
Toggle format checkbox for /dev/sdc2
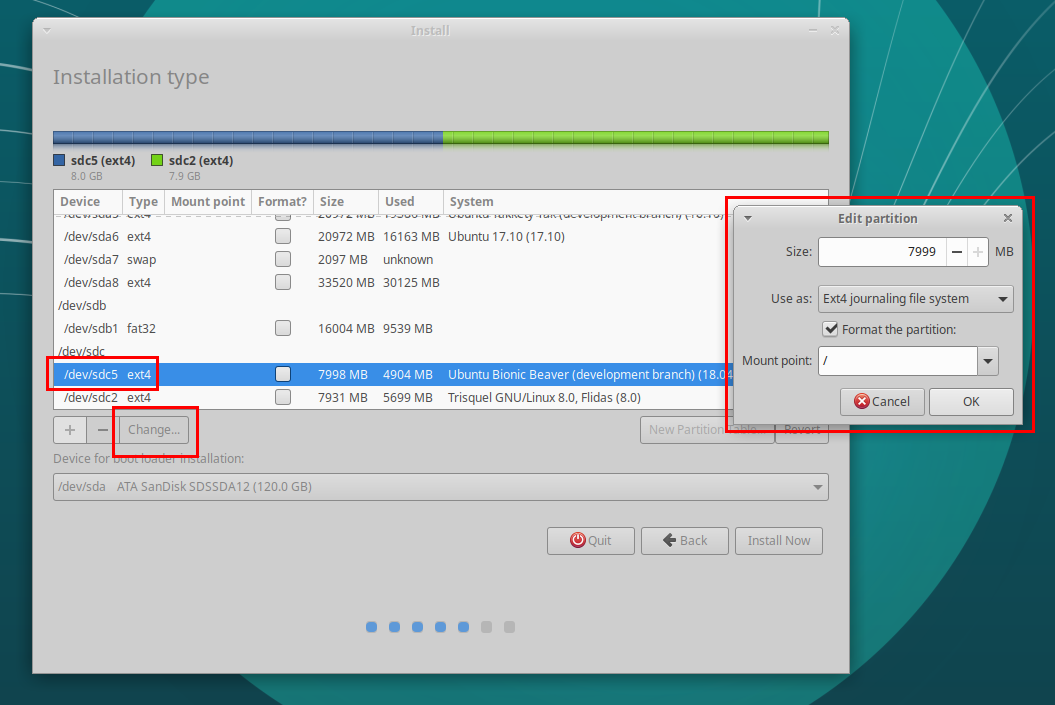click(x=283, y=397)
